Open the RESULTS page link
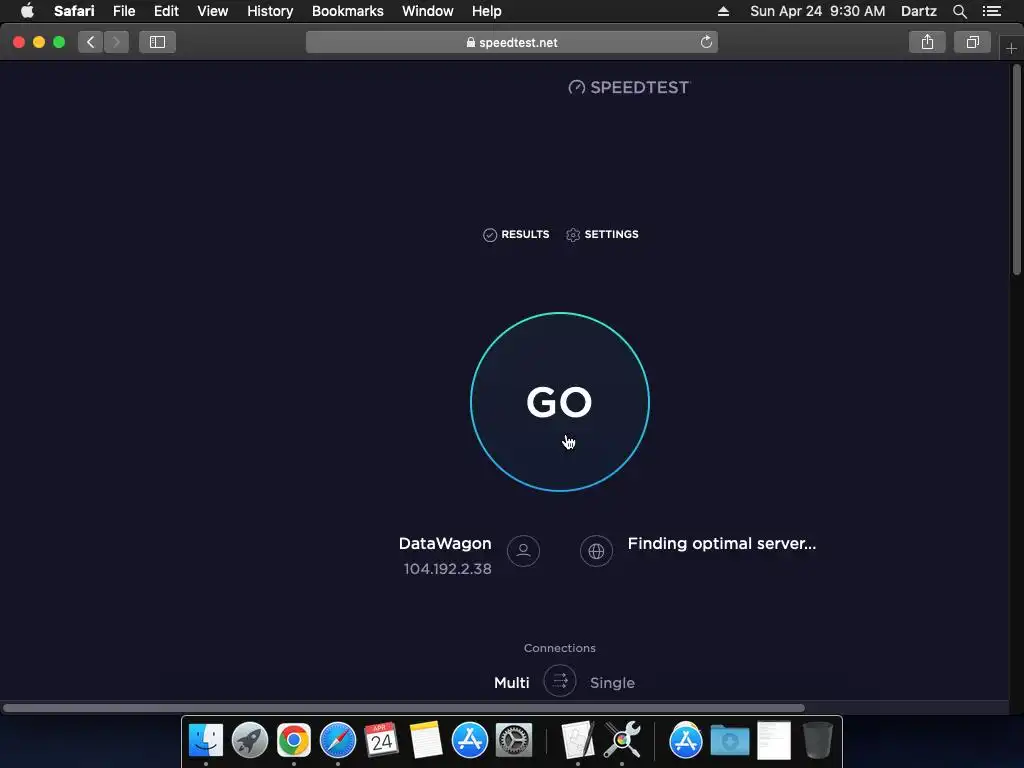Image resolution: width=1024 pixels, height=768 pixels. [516, 234]
